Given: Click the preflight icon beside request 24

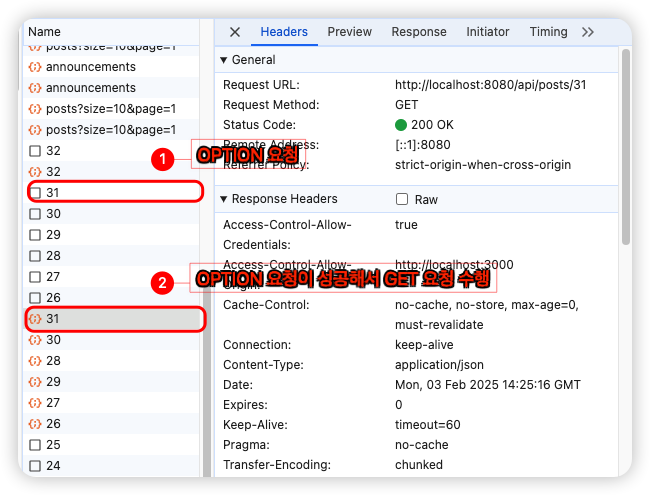Looking at the screenshot, I should pos(35,466).
